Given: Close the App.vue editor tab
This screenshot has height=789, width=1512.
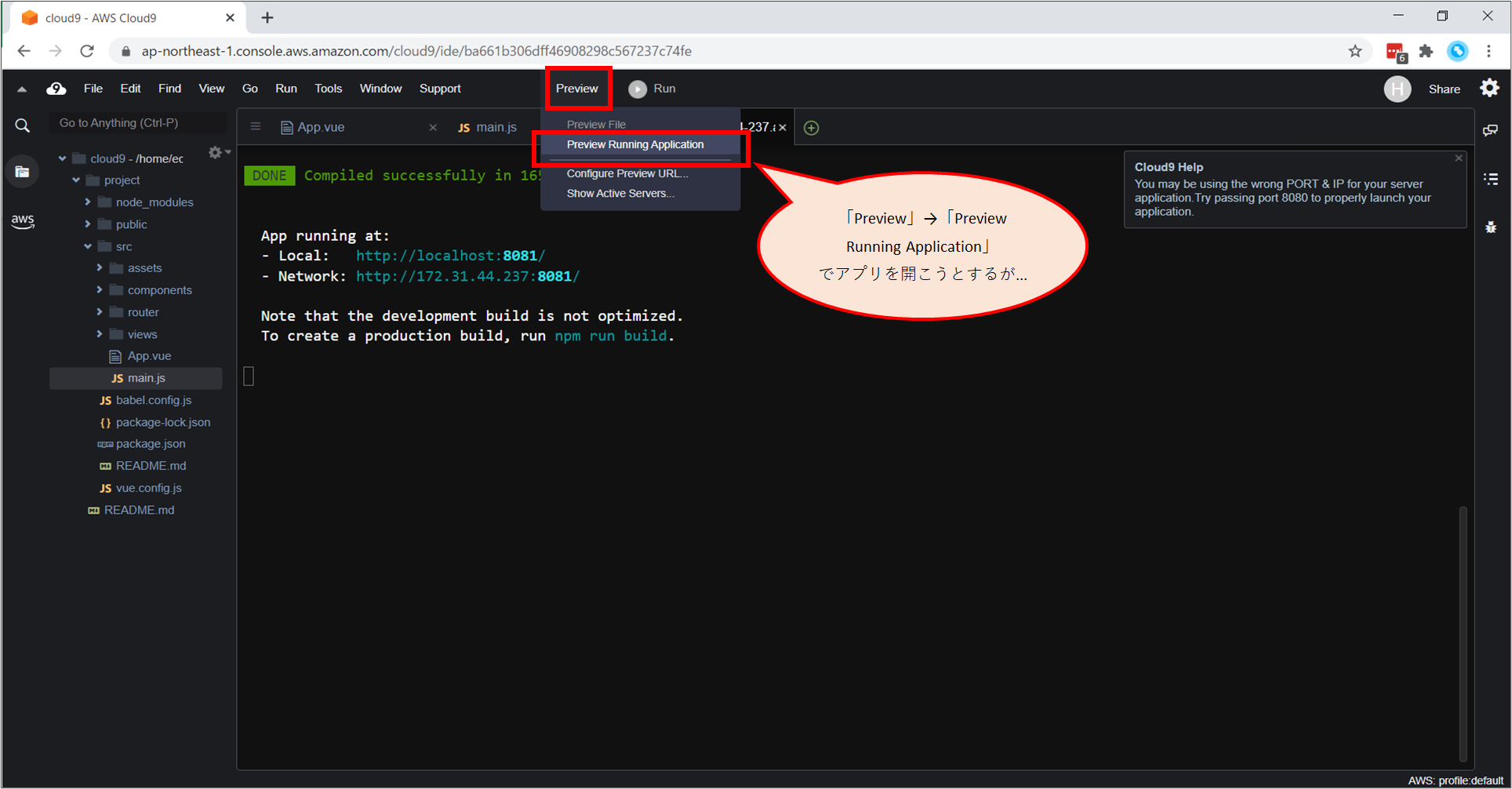Looking at the screenshot, I should click(x=433, y=127).
